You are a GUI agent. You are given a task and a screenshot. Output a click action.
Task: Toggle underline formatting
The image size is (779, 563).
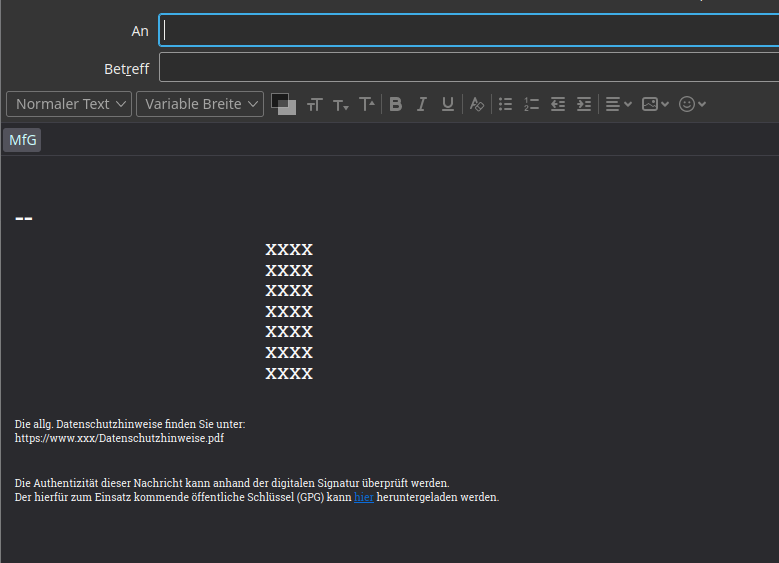coord(447,104)
